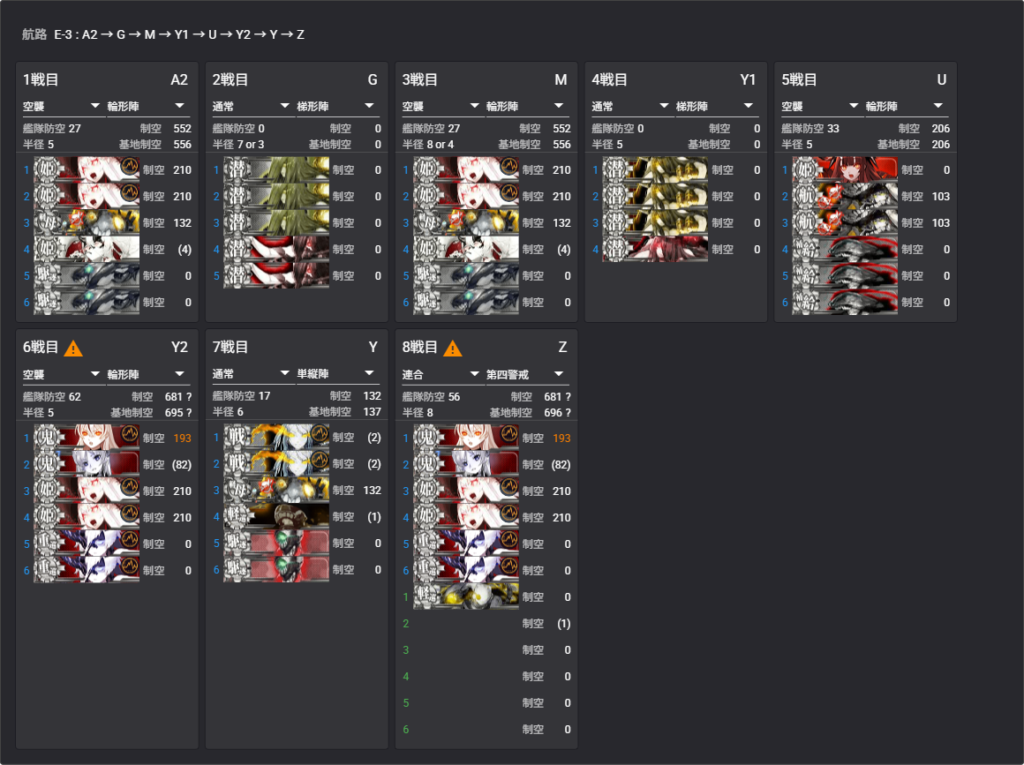
Task: Open the 連合 battle type dropdown in 8戦目
Action: coord(441,374)
